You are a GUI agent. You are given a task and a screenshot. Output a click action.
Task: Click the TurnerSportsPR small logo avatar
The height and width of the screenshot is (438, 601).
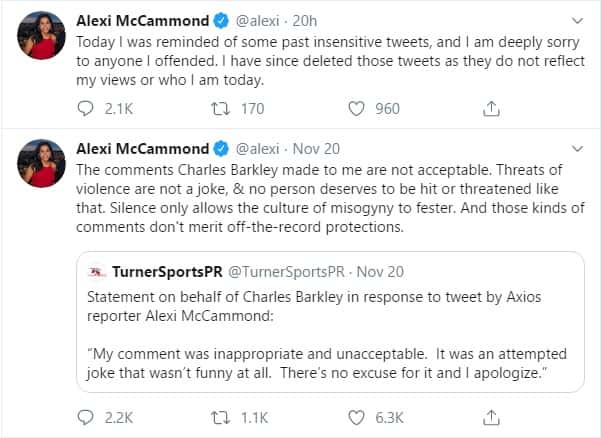(x=97, y=272)
